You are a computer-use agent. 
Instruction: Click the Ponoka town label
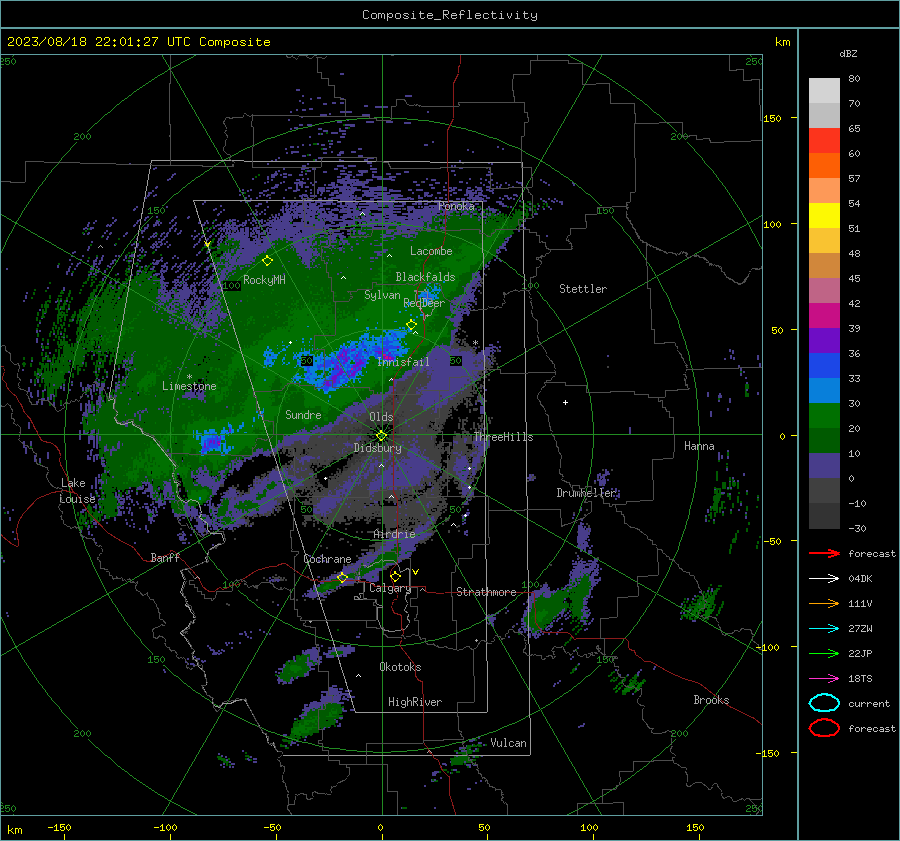point(456,206)
